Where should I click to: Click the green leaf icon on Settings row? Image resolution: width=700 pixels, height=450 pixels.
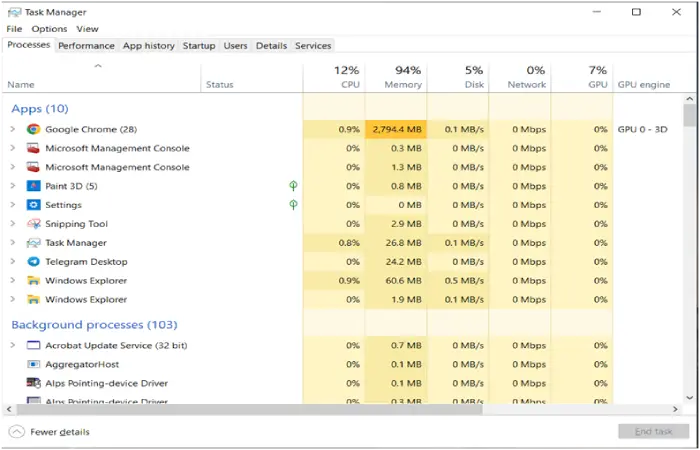coord(293,204)
